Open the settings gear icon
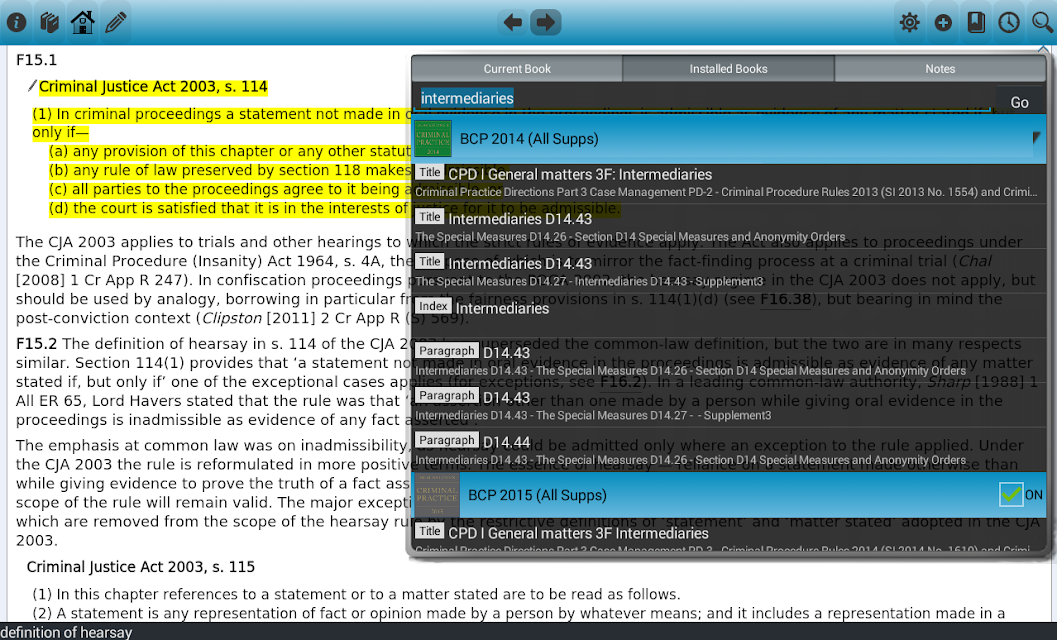1057x640 pixels. tap(909, 22)
